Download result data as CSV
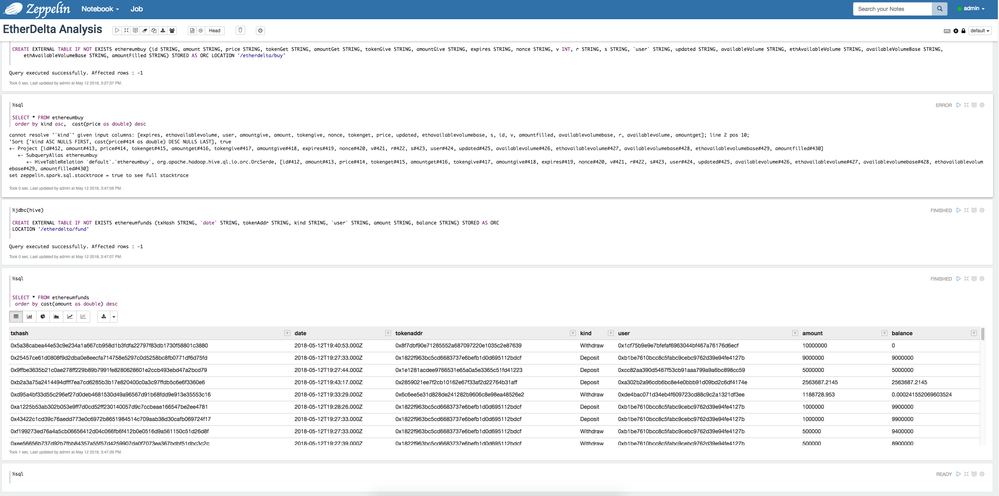 pyautogui.click(x=102, y=316)
